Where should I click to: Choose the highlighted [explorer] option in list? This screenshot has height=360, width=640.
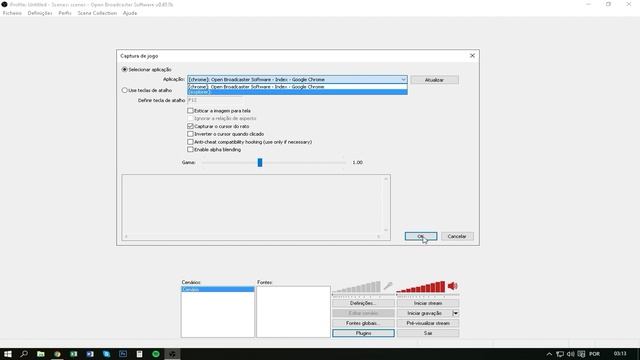click(x=297, y=92)
